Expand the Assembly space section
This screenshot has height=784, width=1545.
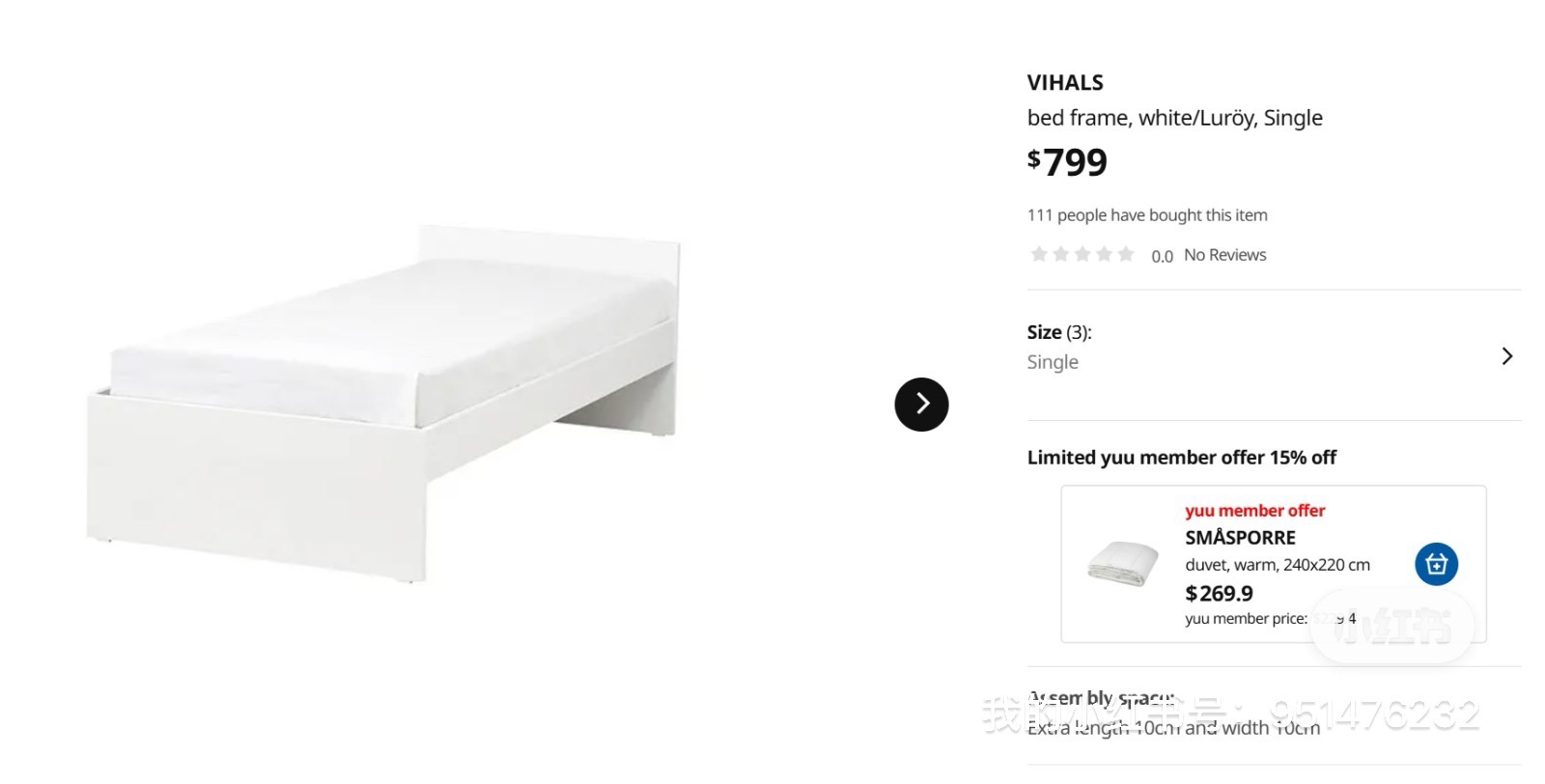pos(1101,698)
